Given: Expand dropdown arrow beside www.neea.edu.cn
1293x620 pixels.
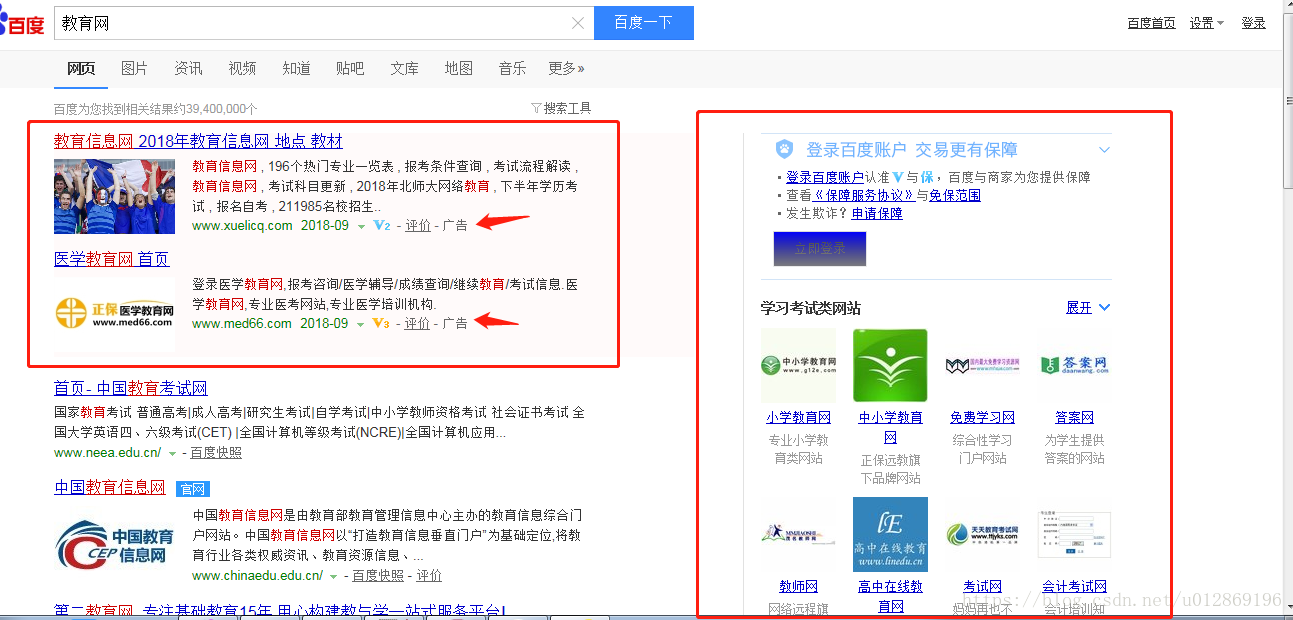Looking at the screenshot, I should click(173, 454).
